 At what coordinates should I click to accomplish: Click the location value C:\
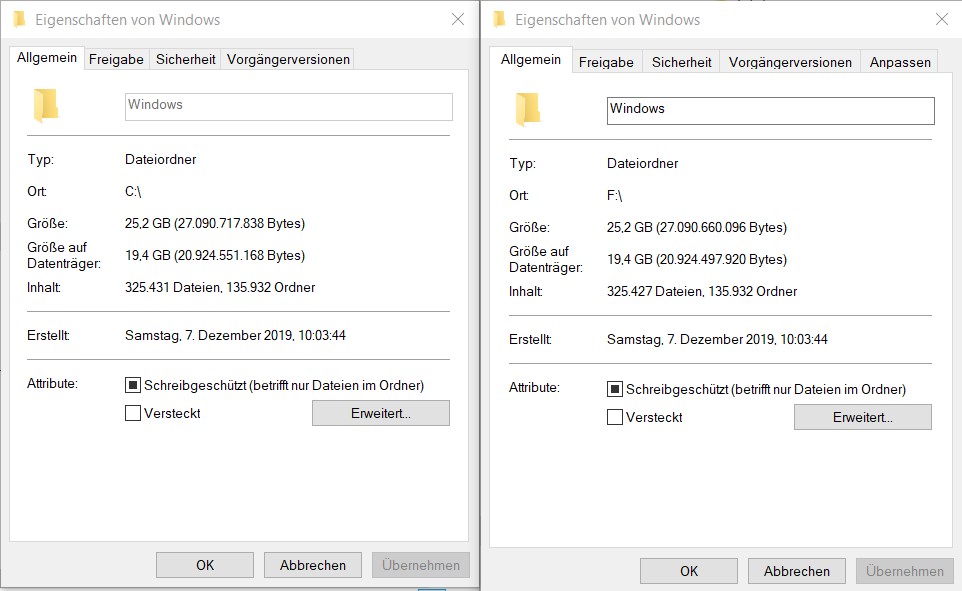tap(133, 191)
